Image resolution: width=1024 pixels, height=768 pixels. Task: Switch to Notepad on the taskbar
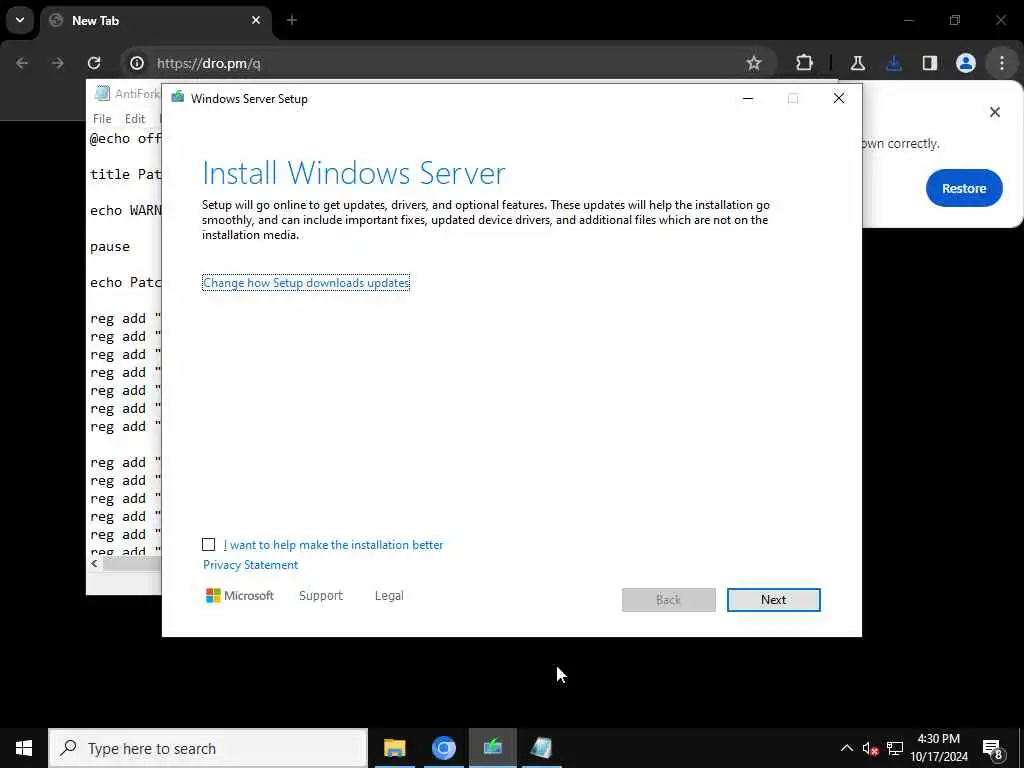(541, 748)
